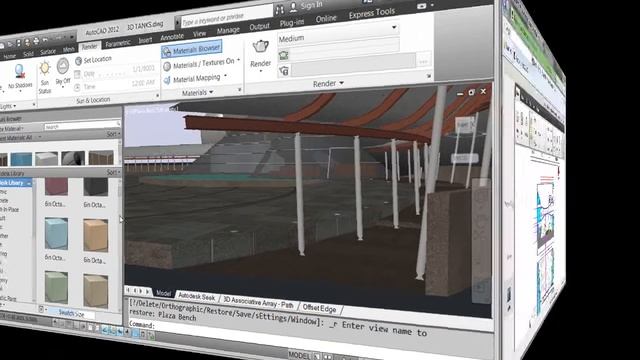Switch to the Output ribbon tab
This screenshot has width=640, height=360.
tap(260, 27)
